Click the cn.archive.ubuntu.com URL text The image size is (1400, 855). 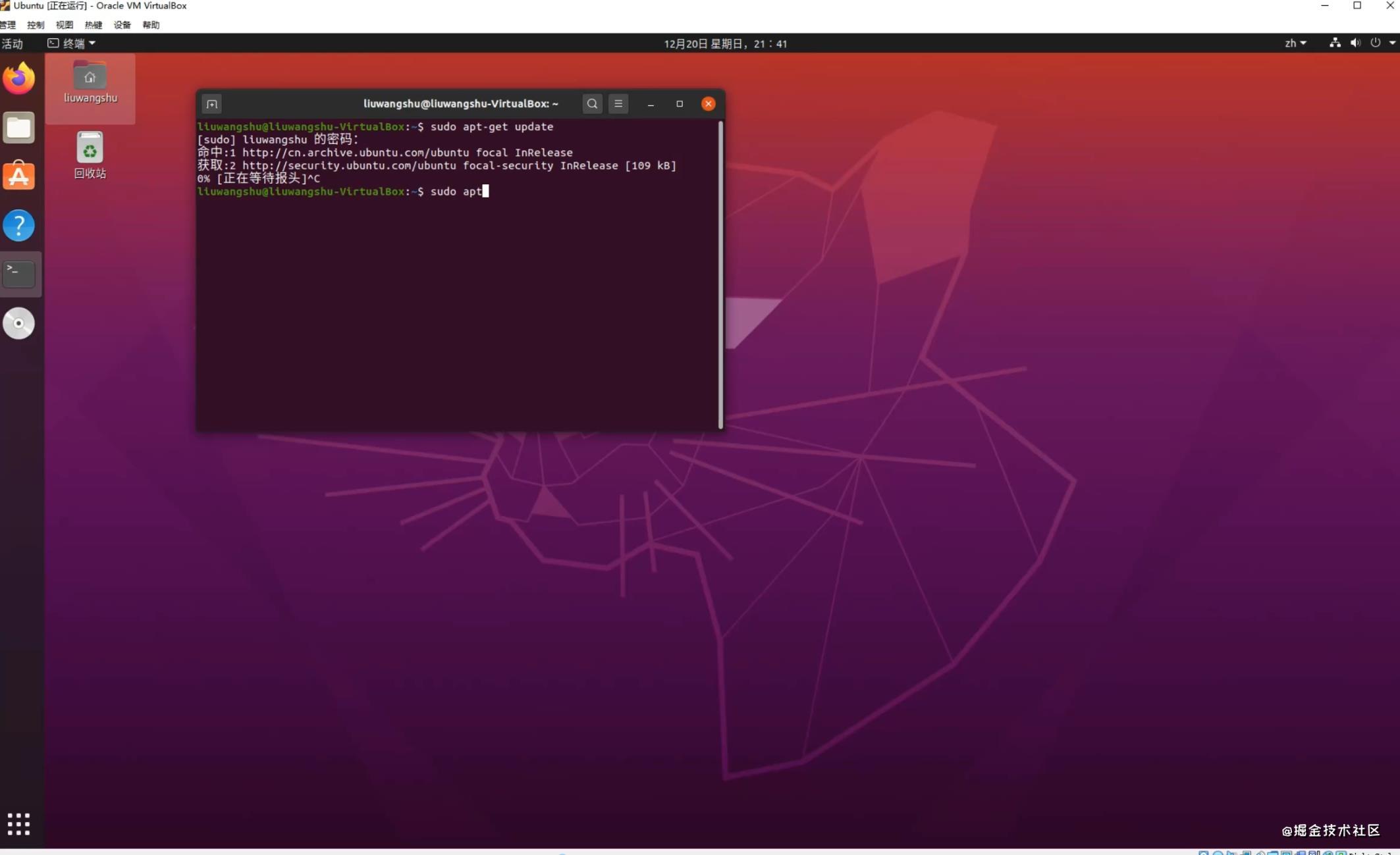tap(355, 153)
